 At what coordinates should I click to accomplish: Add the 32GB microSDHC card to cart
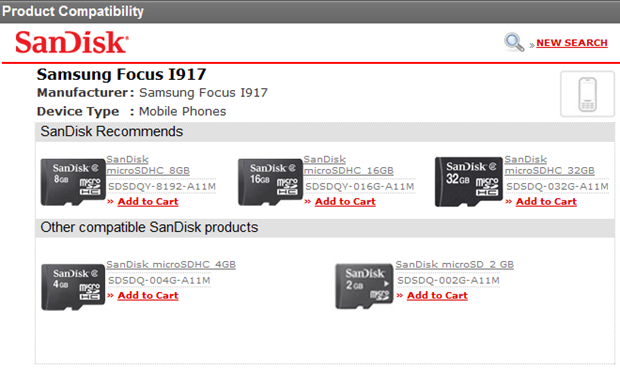(x=546, y=202)
